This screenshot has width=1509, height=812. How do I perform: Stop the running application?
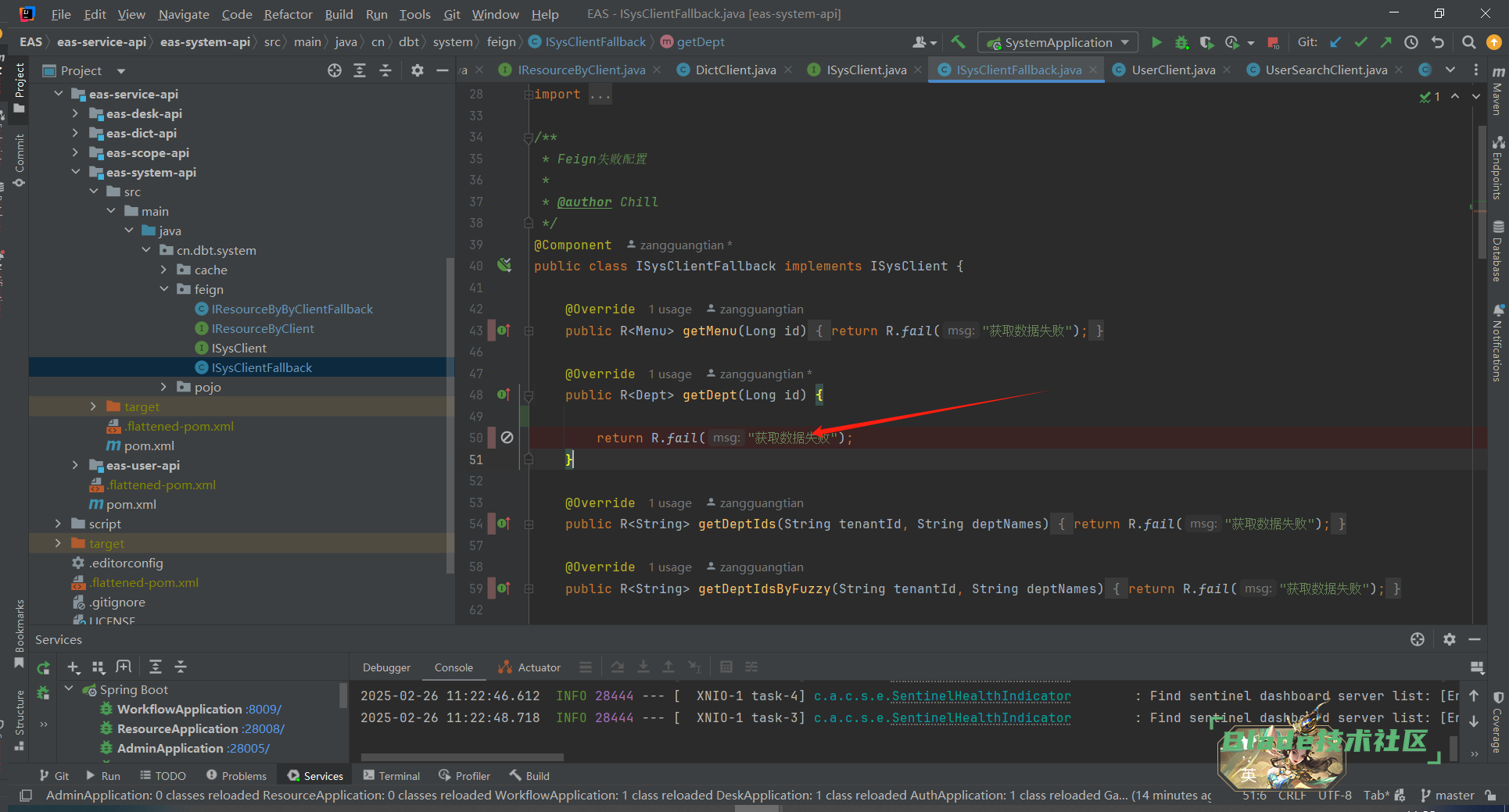coord(1273,42)
